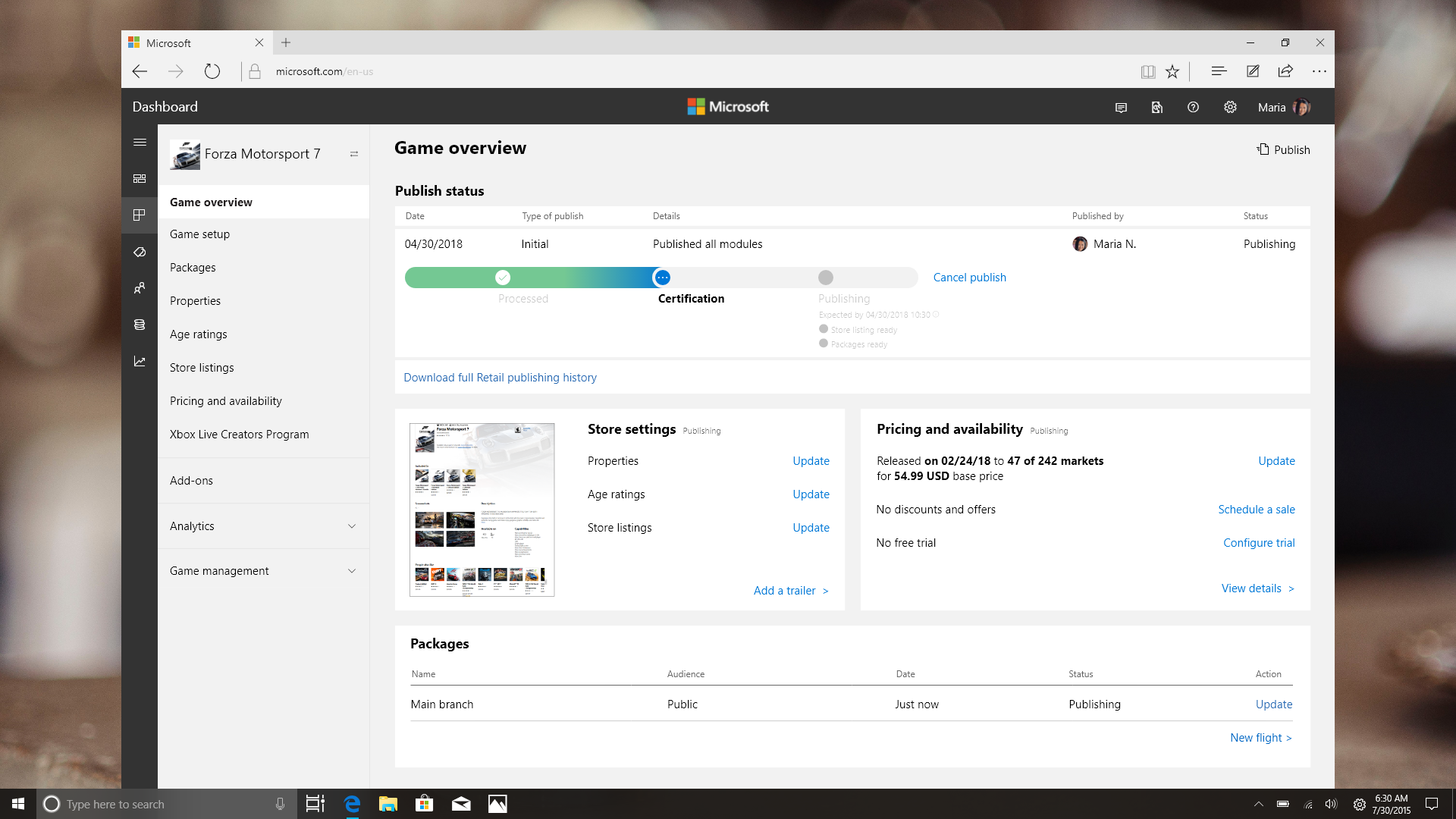The image size is (1456, 819).
Task: Open the database icon in left rail
Action: click(140, 325)
